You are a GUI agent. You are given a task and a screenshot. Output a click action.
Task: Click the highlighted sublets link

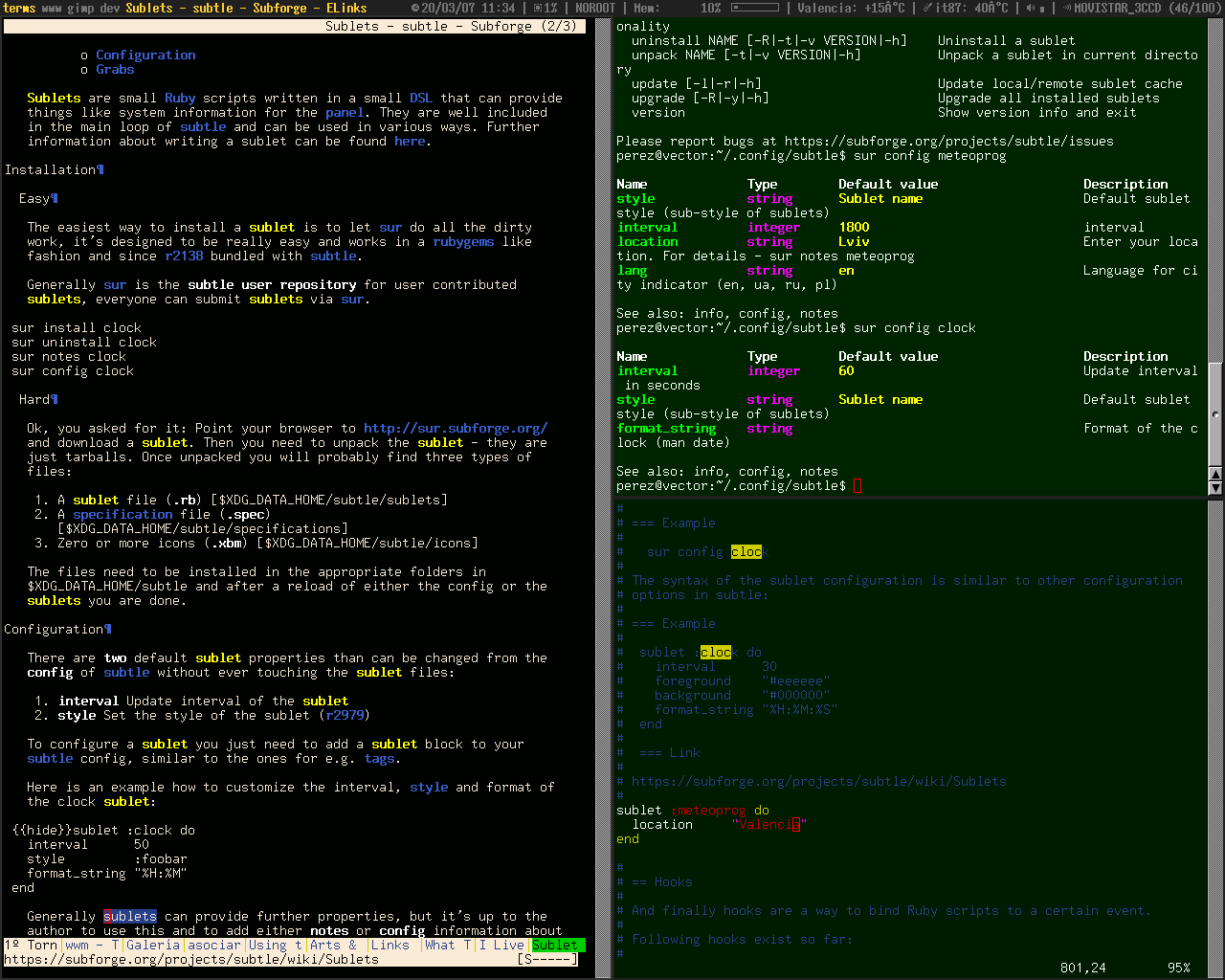tap(130, 916)
